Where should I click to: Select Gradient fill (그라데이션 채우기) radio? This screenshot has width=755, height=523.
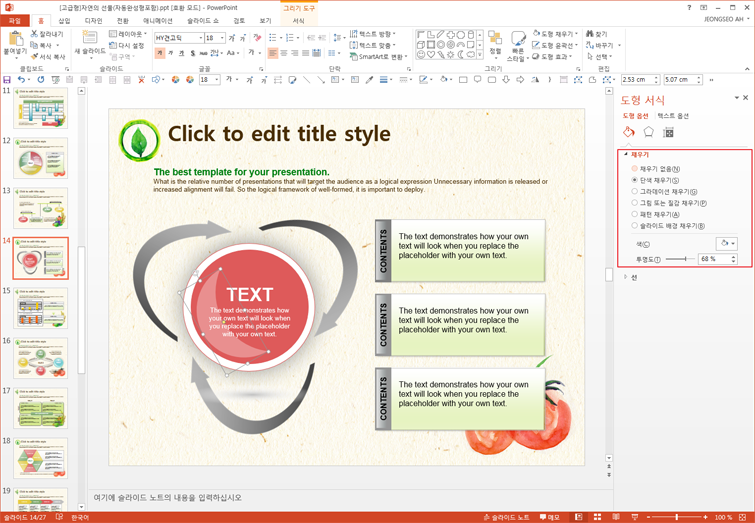coord(635,191)
